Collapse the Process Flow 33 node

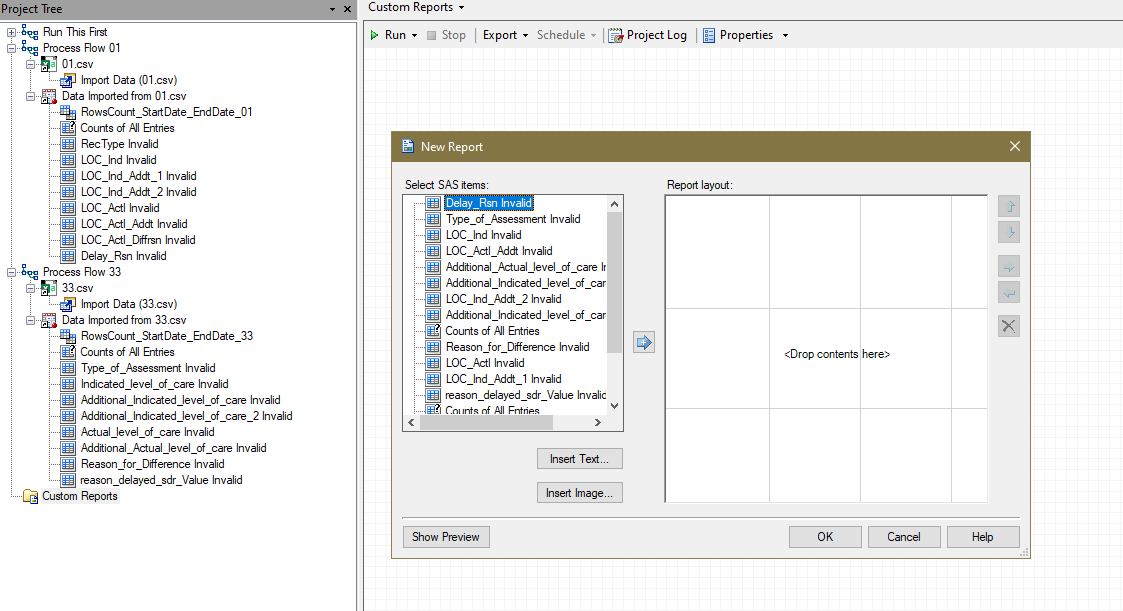click(12, 272)
